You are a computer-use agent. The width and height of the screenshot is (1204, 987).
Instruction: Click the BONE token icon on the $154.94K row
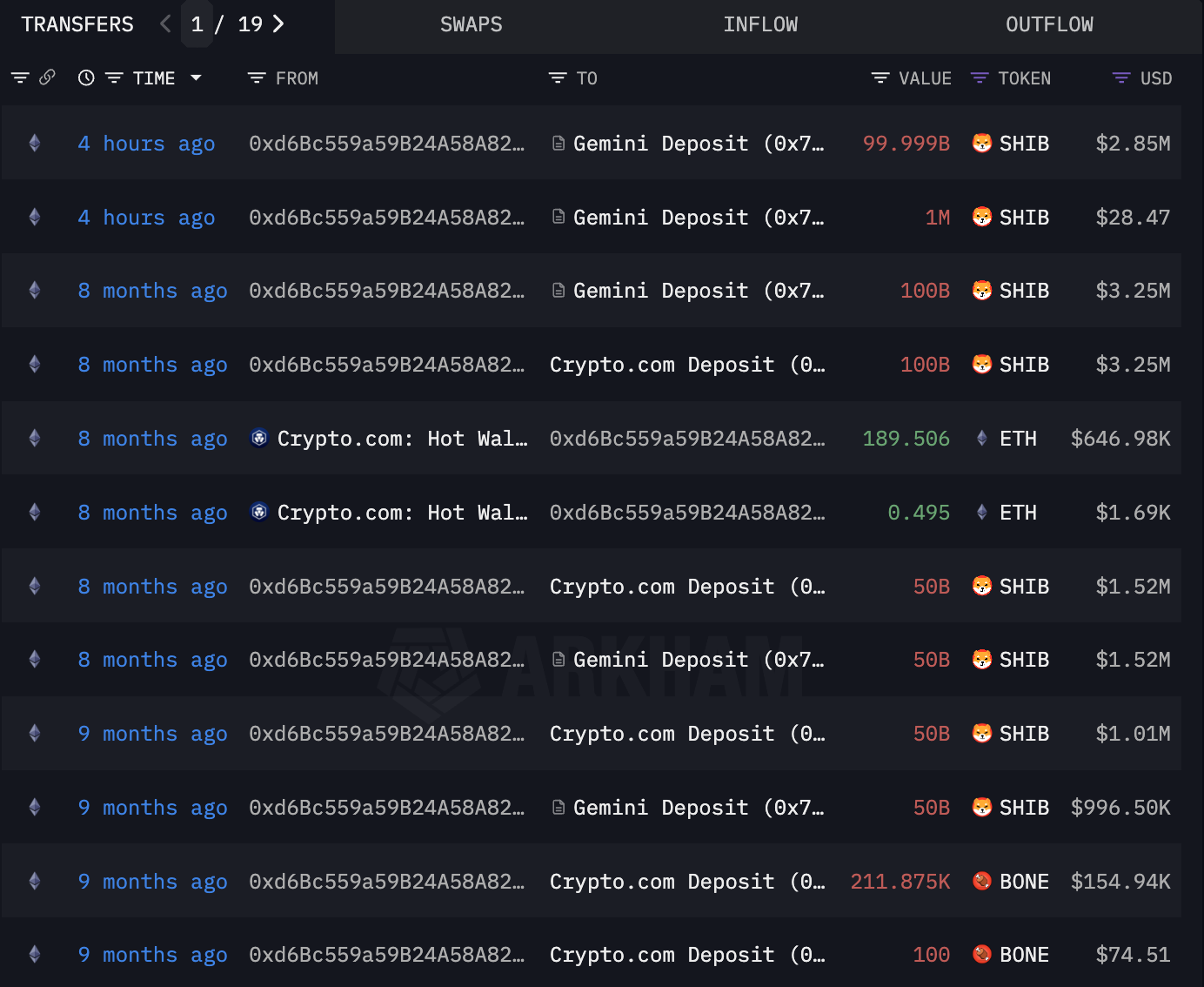tap(982, 881)
